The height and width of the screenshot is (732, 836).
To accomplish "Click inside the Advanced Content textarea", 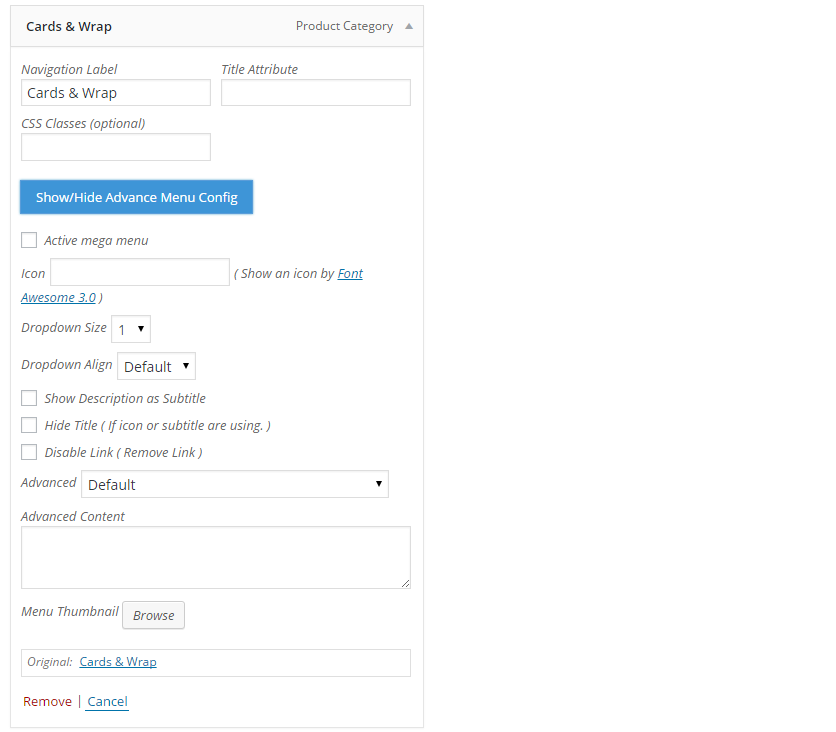I will coord(216,558).
